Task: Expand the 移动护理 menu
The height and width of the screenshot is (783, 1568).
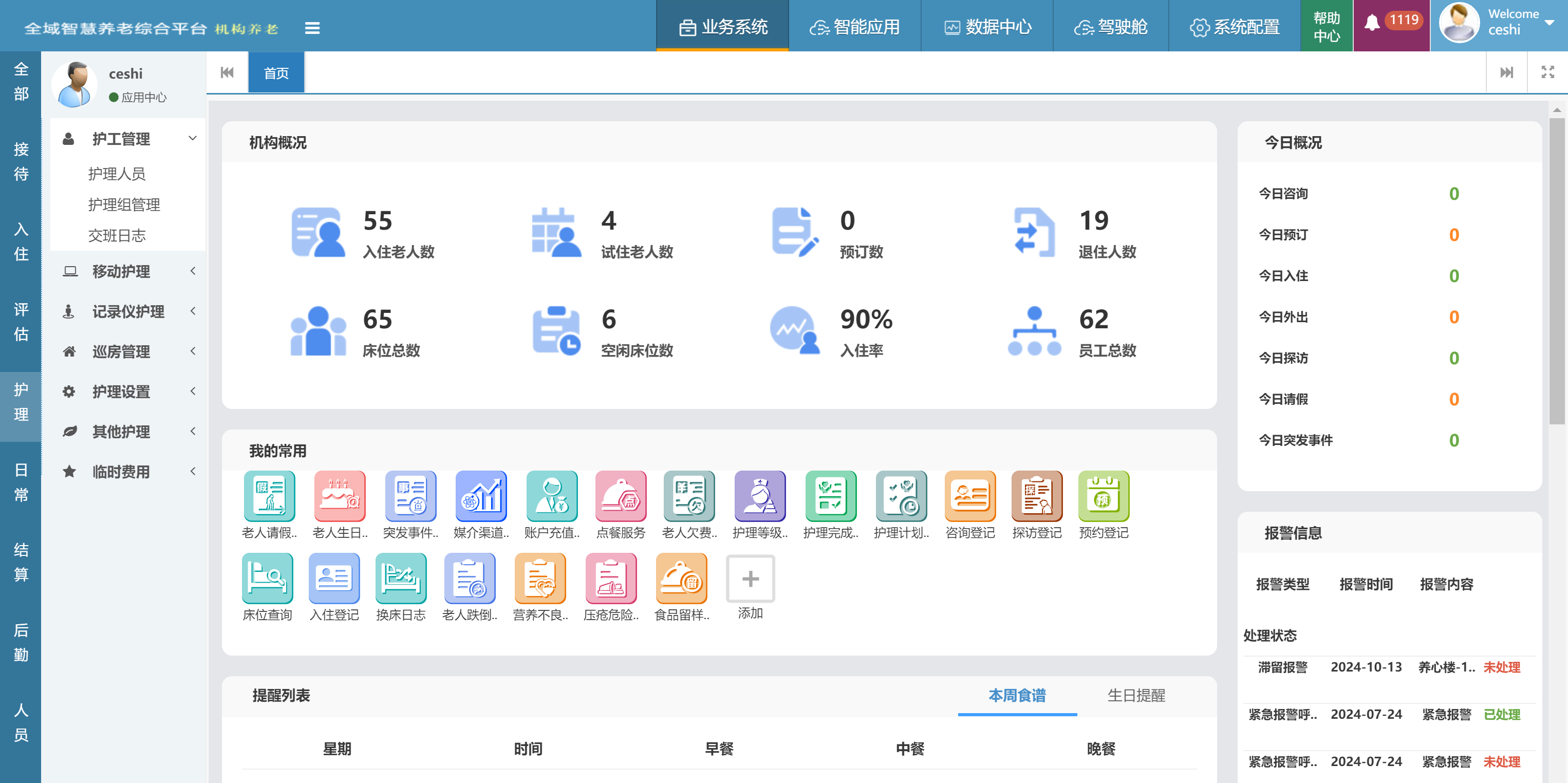Action: (x=128, y=271)
